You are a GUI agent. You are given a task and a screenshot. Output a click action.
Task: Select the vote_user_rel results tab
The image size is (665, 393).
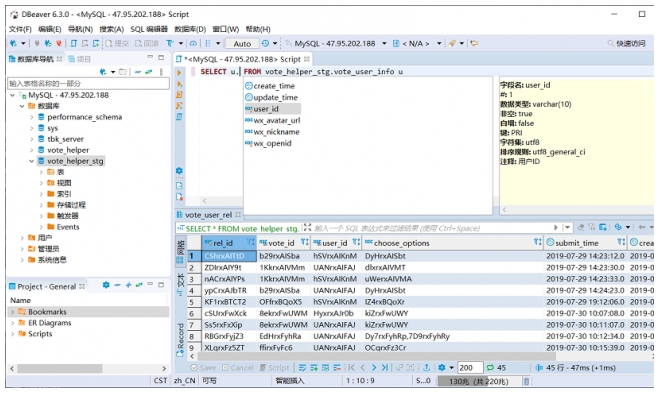208,215
